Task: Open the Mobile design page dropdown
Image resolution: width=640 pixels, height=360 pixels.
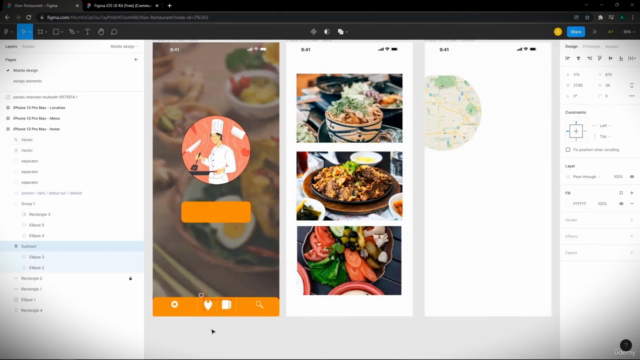Action: (x=124, y=47)
